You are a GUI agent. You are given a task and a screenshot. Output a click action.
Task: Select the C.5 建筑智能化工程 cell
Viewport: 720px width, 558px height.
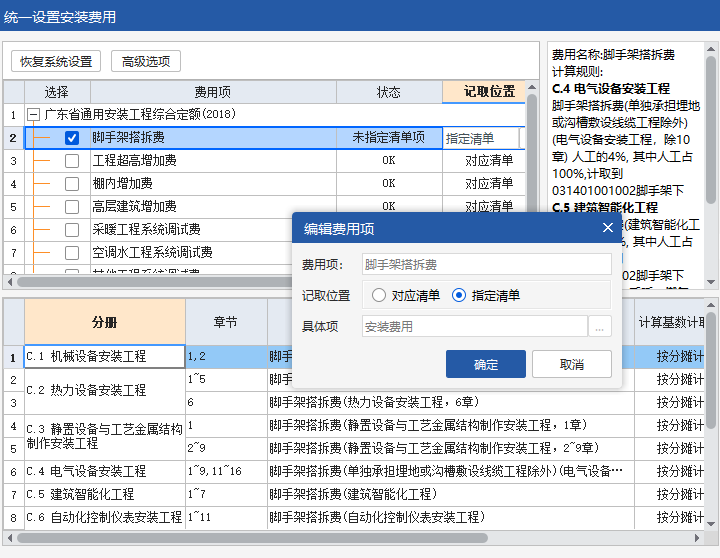coord(105,494)
